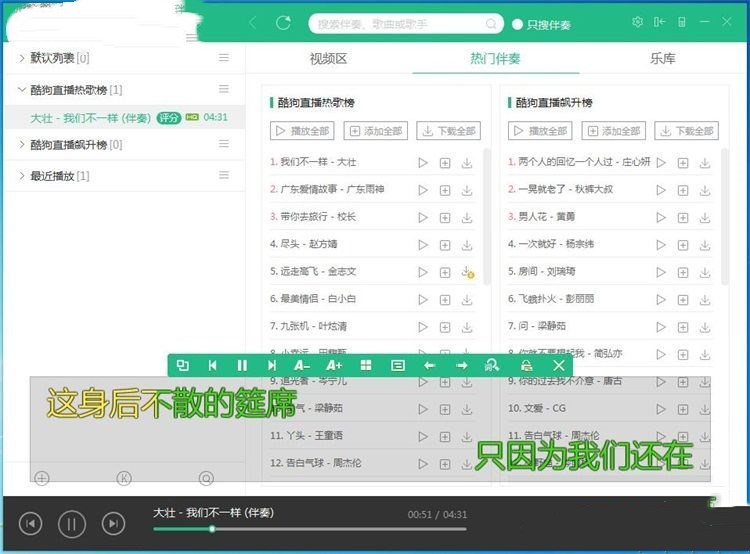This screenshot has height=554, width=750.
Task: Add 广东爱情故事 to playlist
Action: click(445, 190)
